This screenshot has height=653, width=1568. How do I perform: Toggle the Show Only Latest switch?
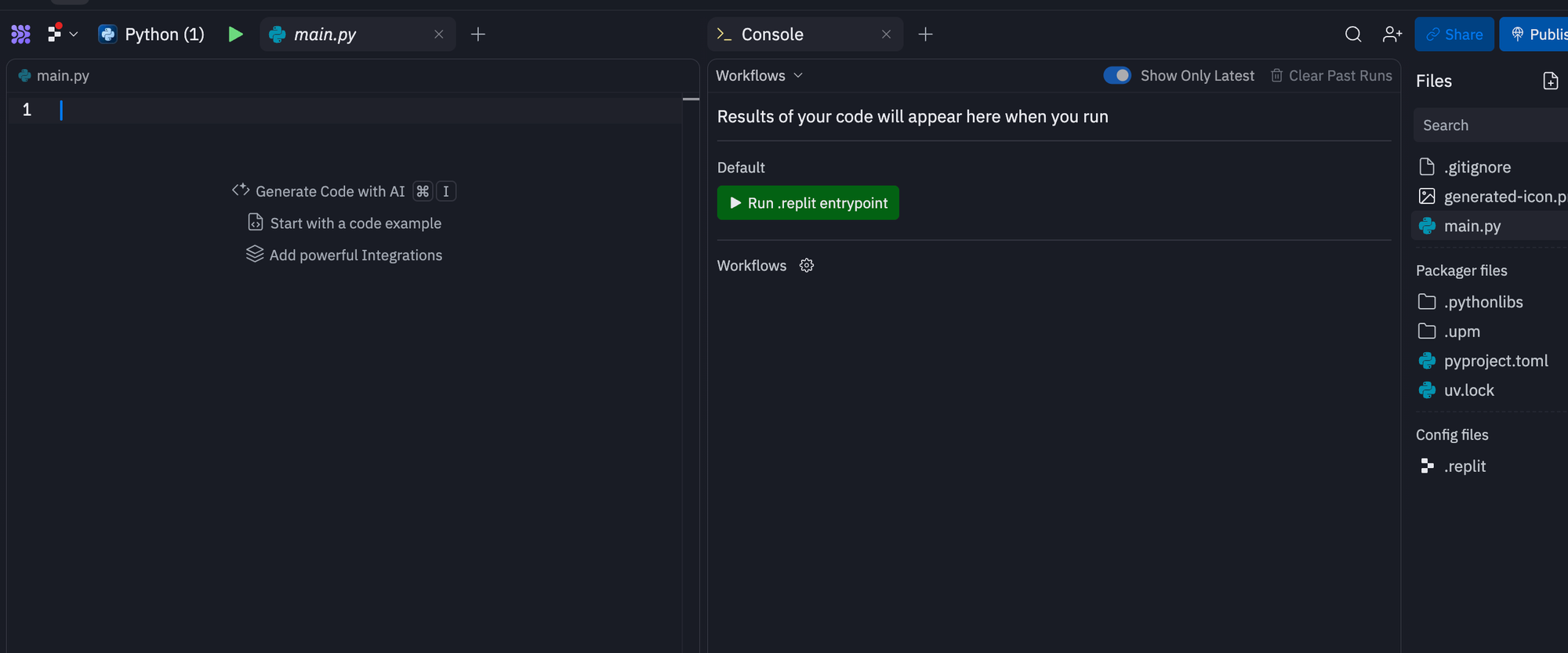click(1117, 75)
